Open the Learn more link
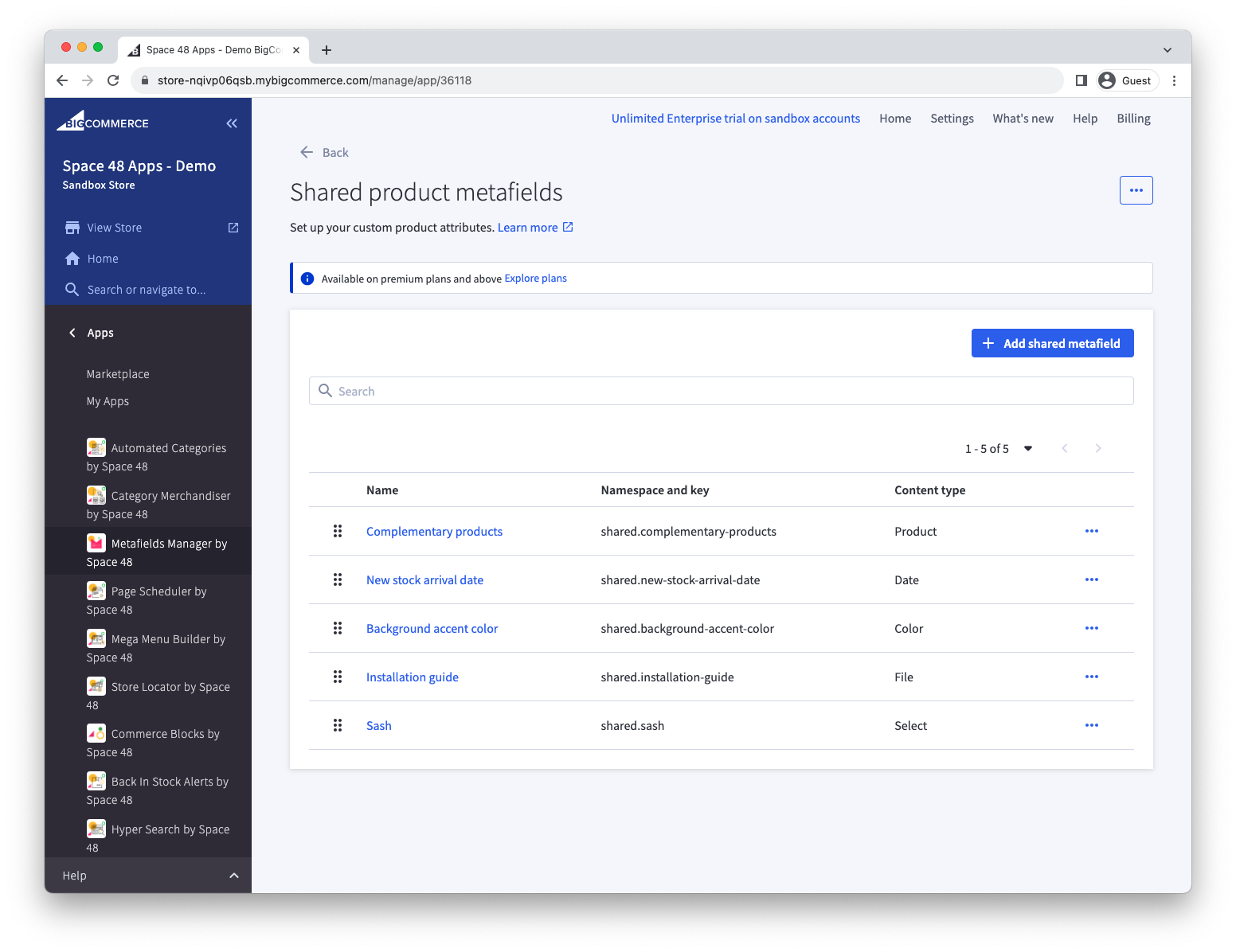 point(535,228)
